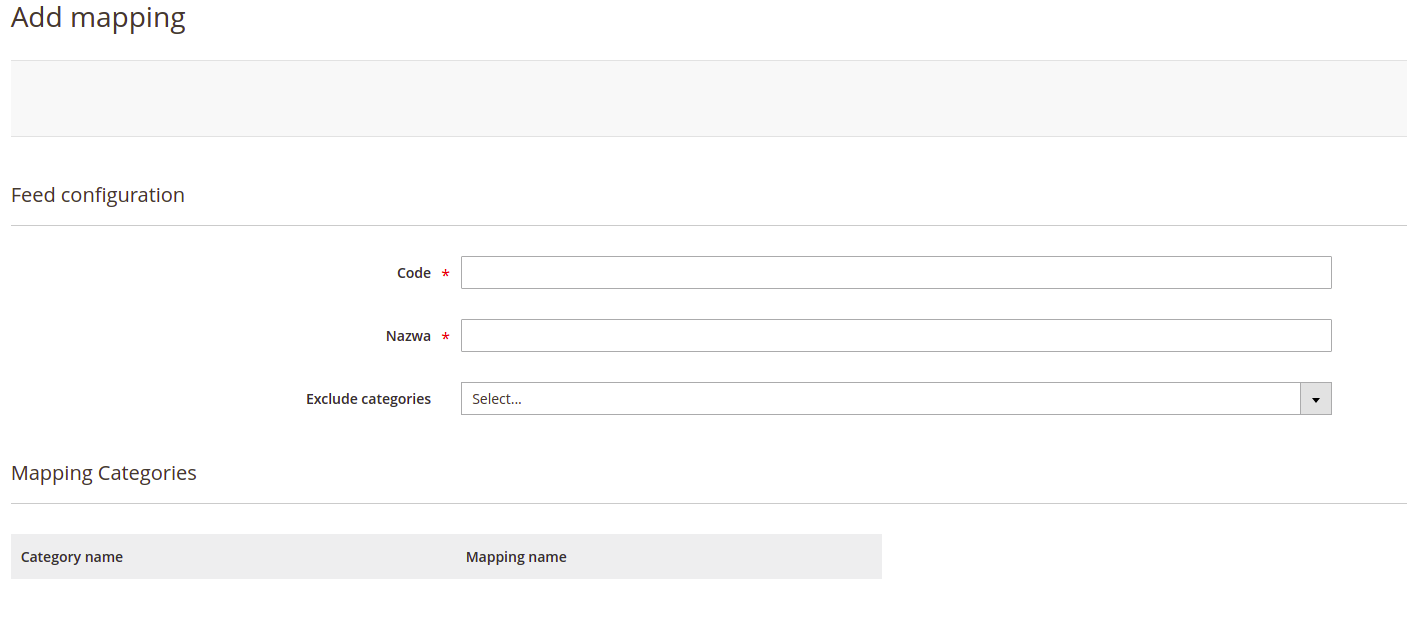Select the Category name column header
This screenshot has height=619, width=1407.
tap(72, 557)
